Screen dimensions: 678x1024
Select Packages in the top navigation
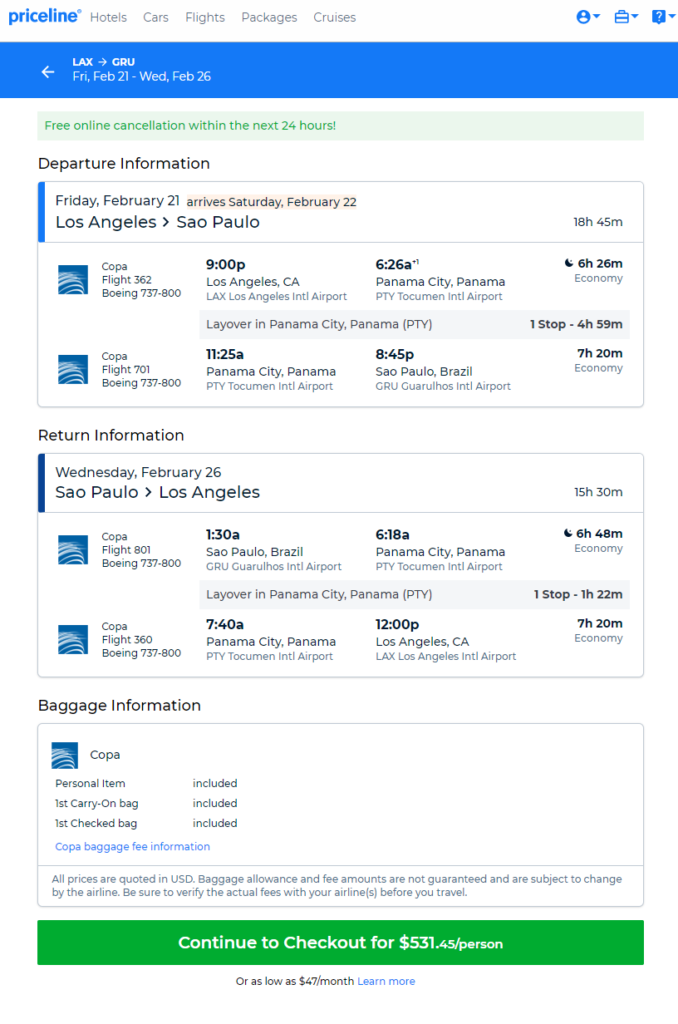(269, 17)
